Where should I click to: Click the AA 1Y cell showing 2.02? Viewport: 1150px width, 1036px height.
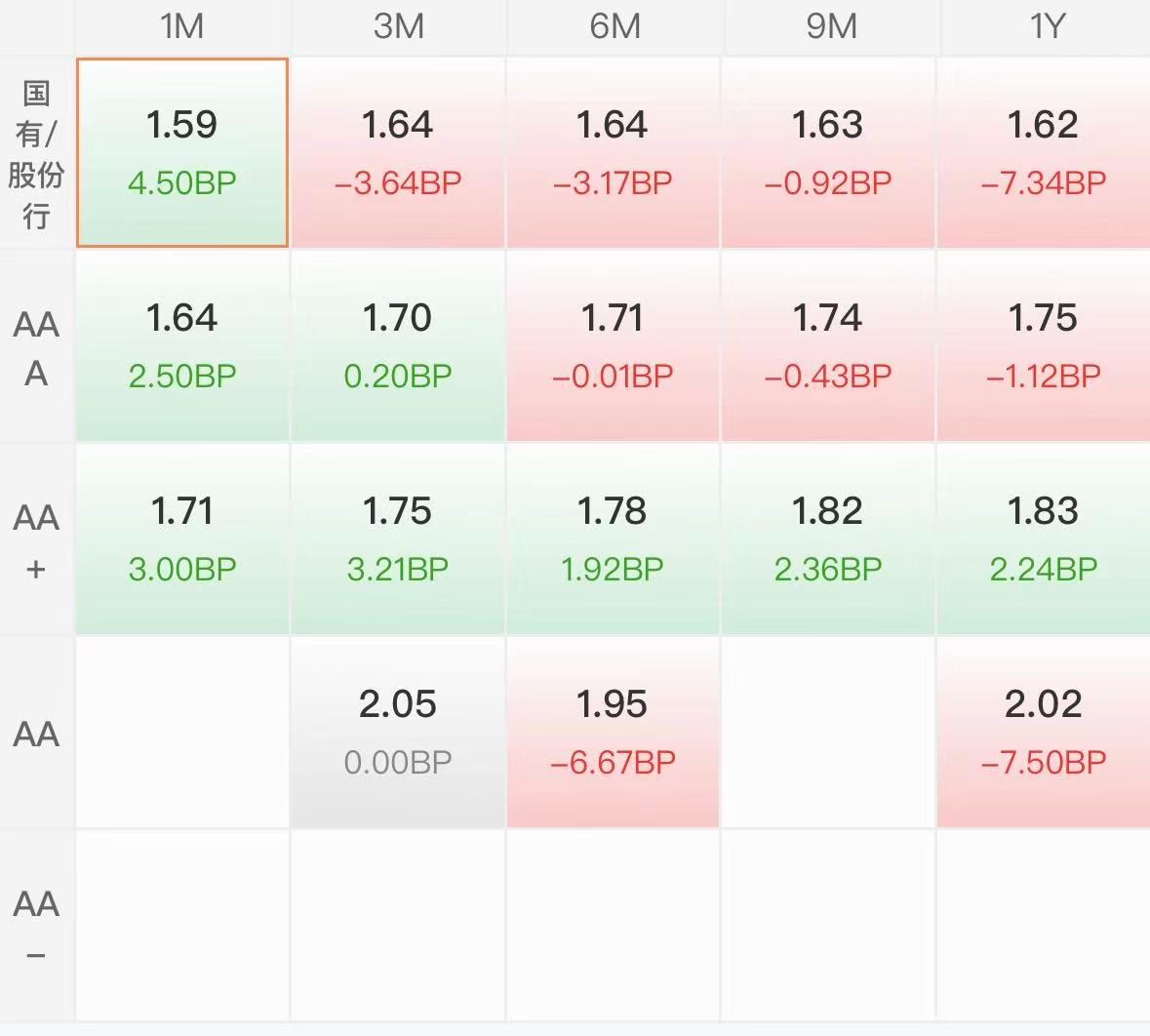[x=1044, y=732]
